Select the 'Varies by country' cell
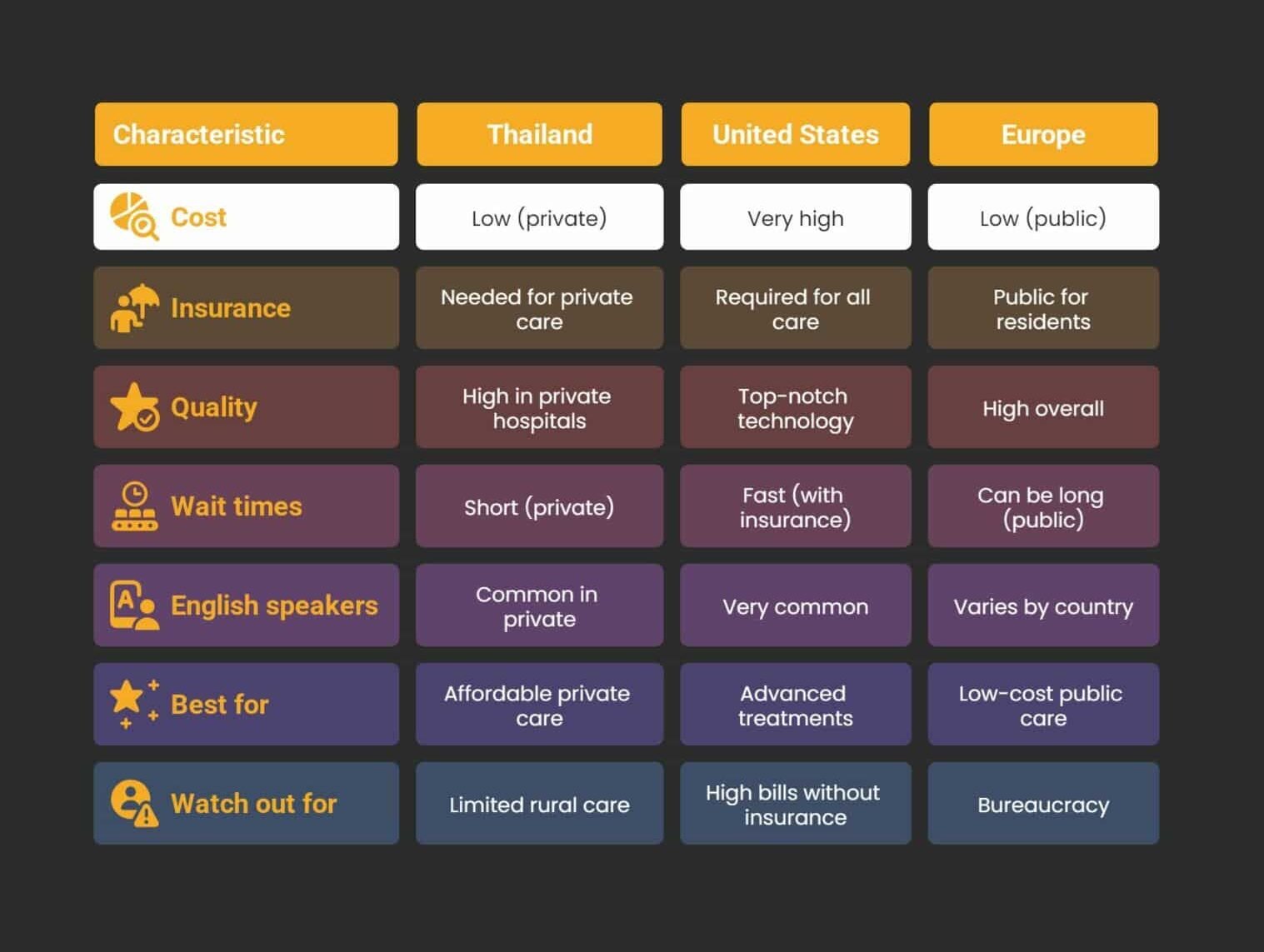Viewport: 1264px width, 952px height. point(1043,605)
